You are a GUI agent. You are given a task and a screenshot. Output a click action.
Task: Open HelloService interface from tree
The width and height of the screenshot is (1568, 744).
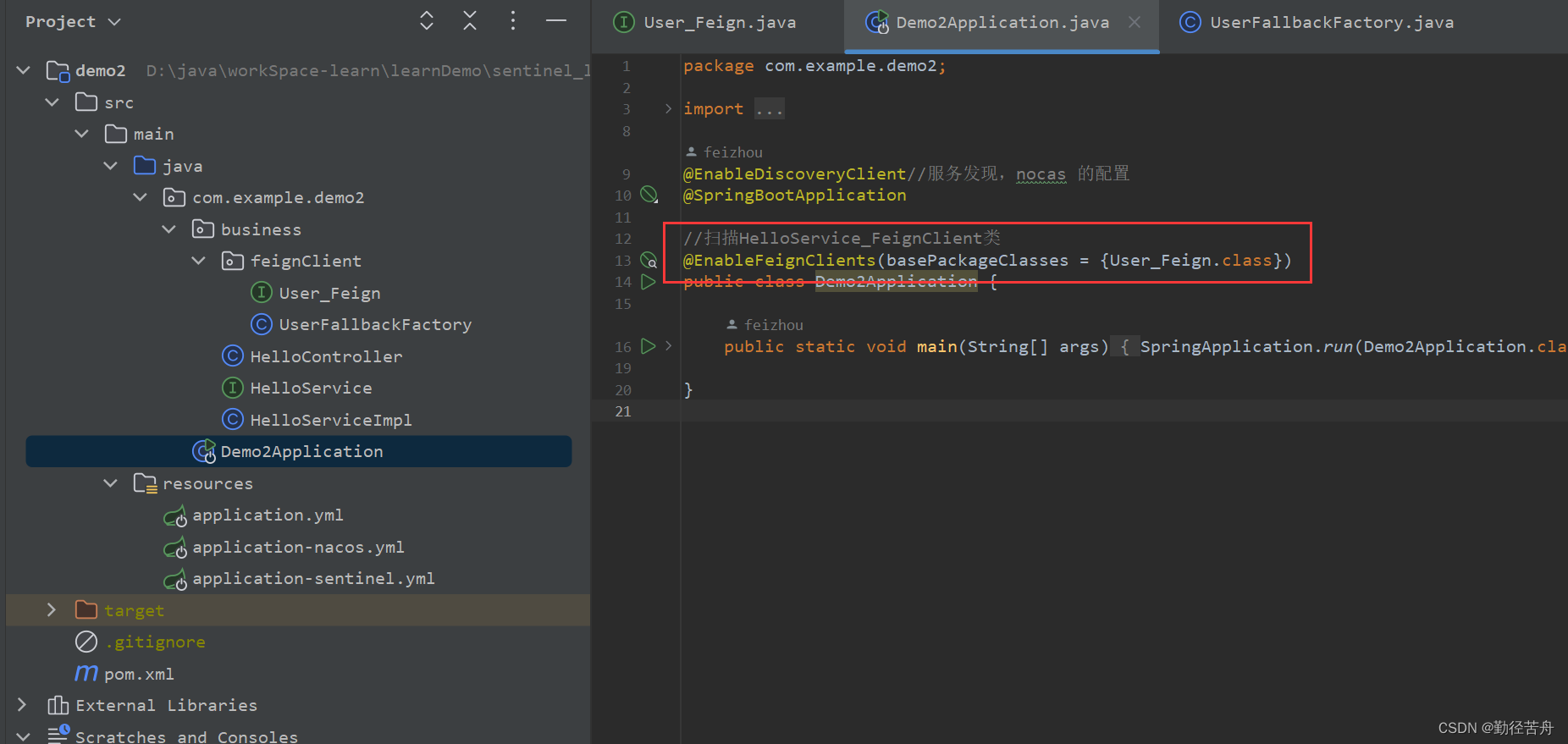click(x=311, y=388)
